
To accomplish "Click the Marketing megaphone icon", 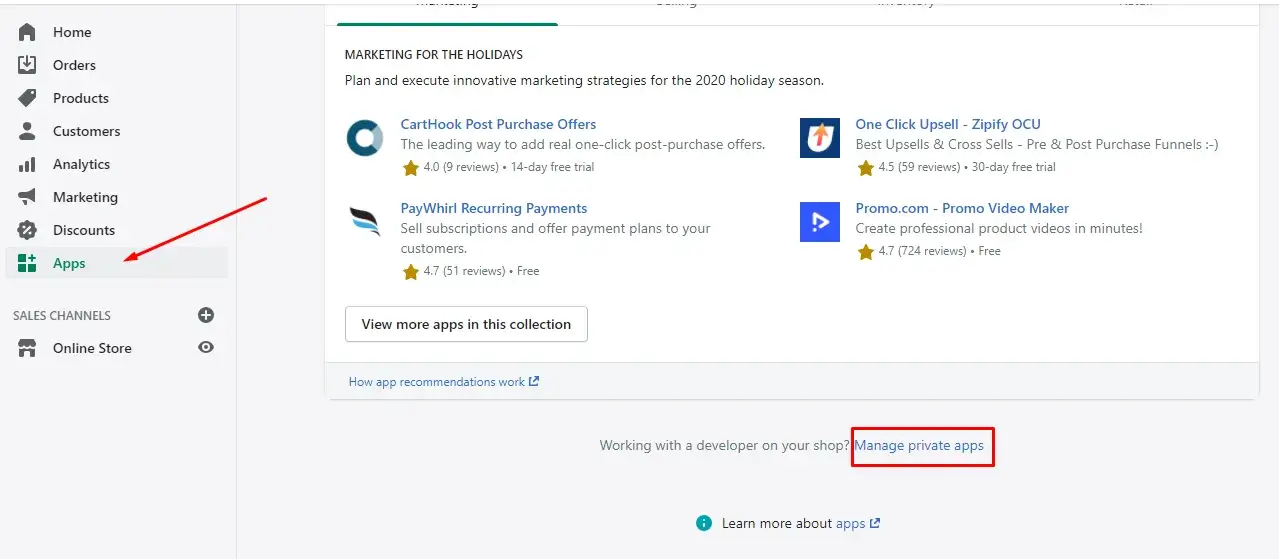I will (x=27, y=197).
